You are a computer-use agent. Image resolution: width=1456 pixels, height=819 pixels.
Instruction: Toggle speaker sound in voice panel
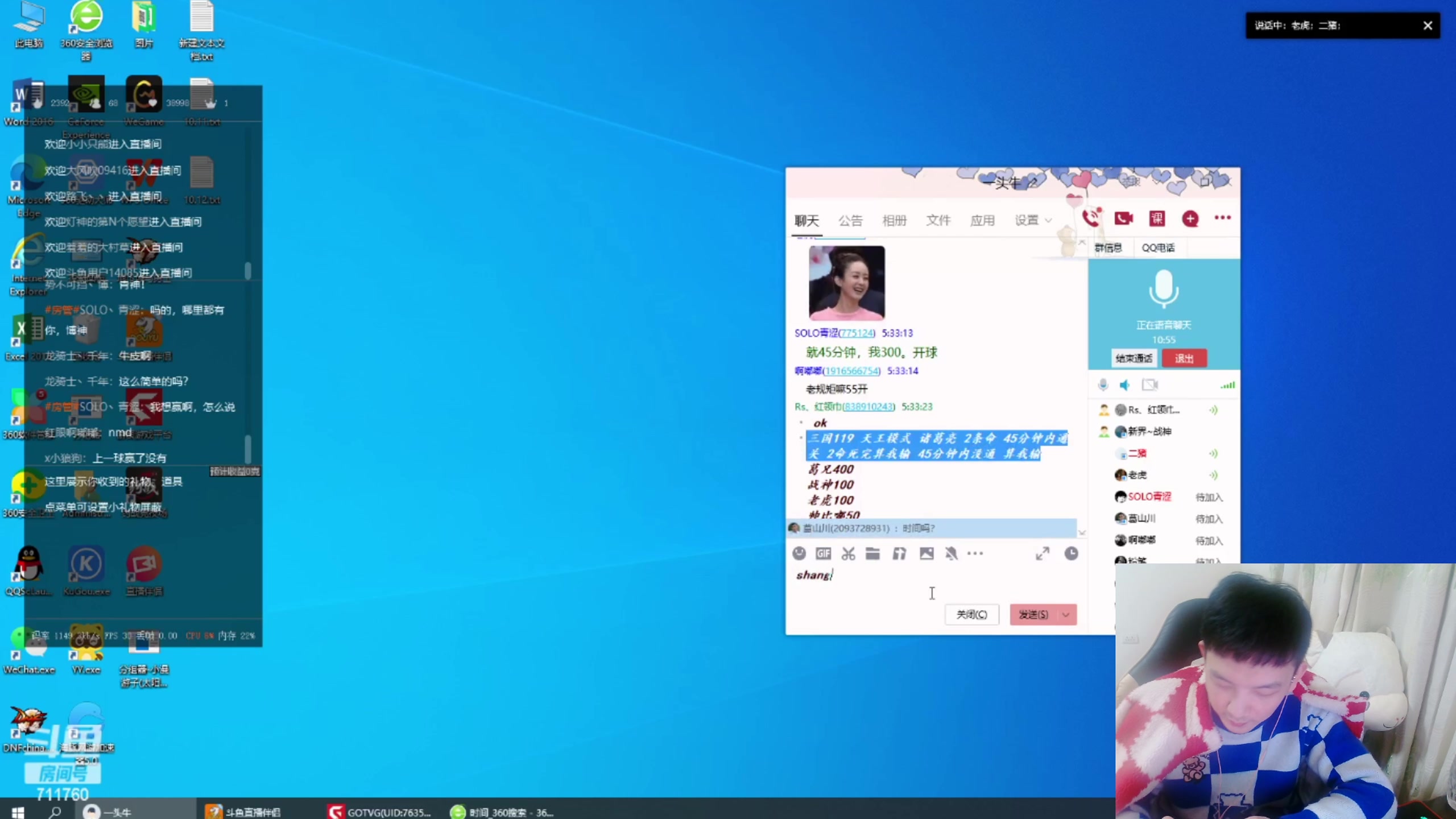(1125, 385)
